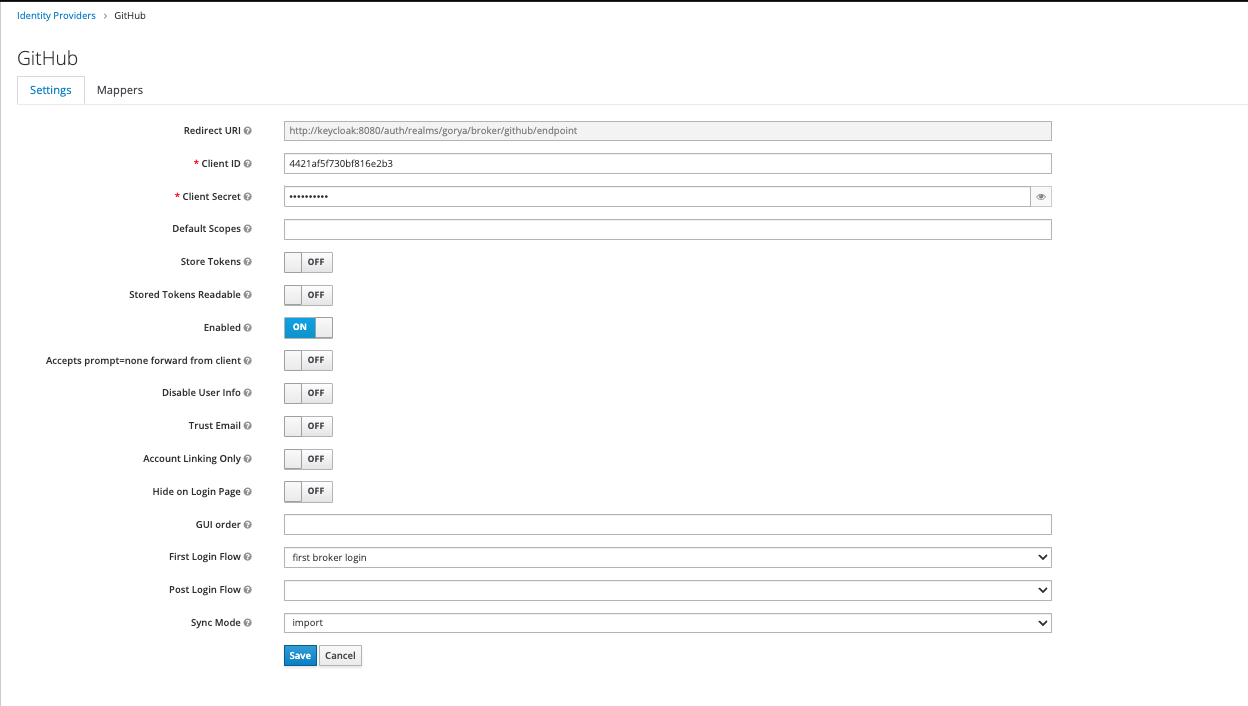Click the GitHub page heading
The image size is (1248, 706).
point(48,58)
